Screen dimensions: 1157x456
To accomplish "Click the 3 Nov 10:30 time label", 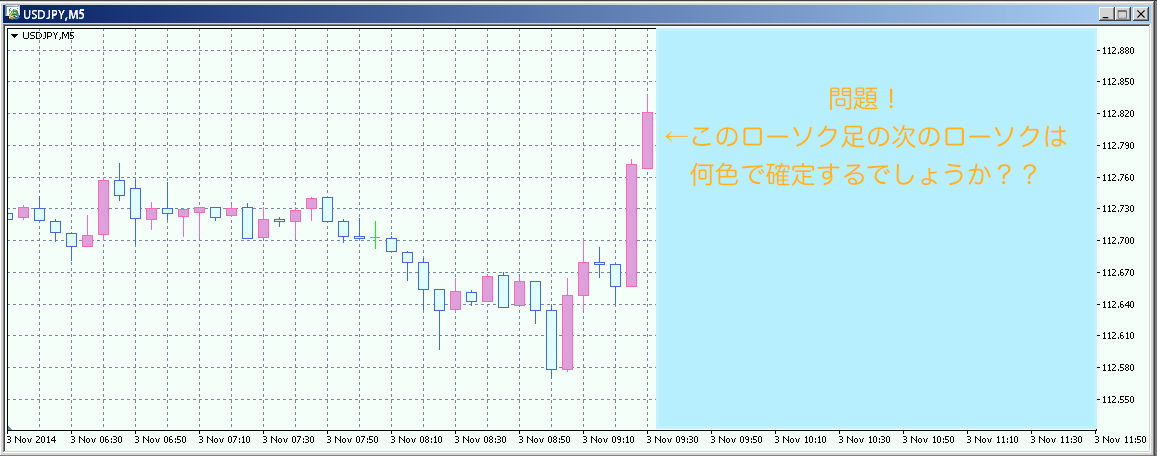I will (x=866, y=439).
